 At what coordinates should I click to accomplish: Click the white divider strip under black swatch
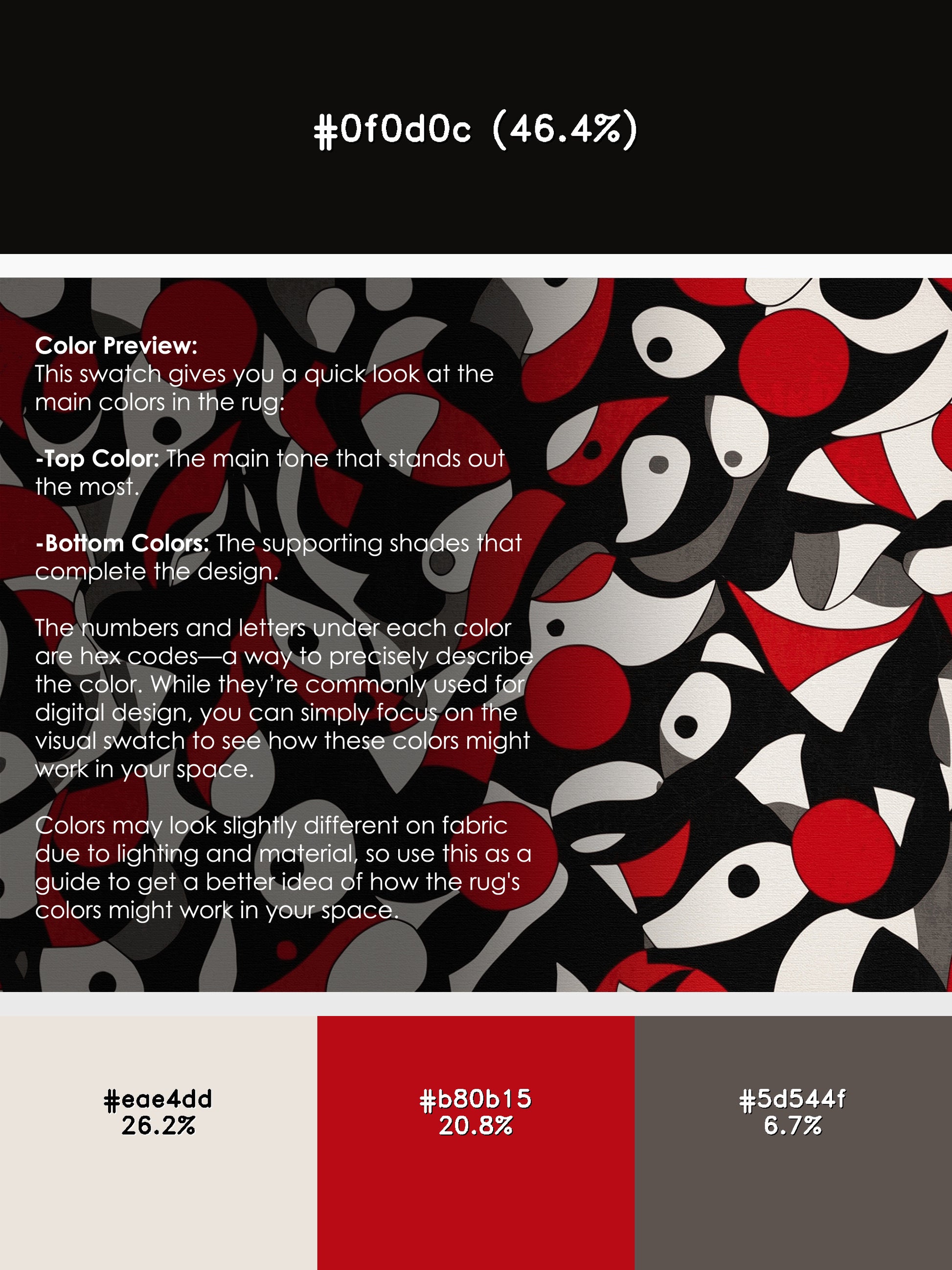point(476,266)
